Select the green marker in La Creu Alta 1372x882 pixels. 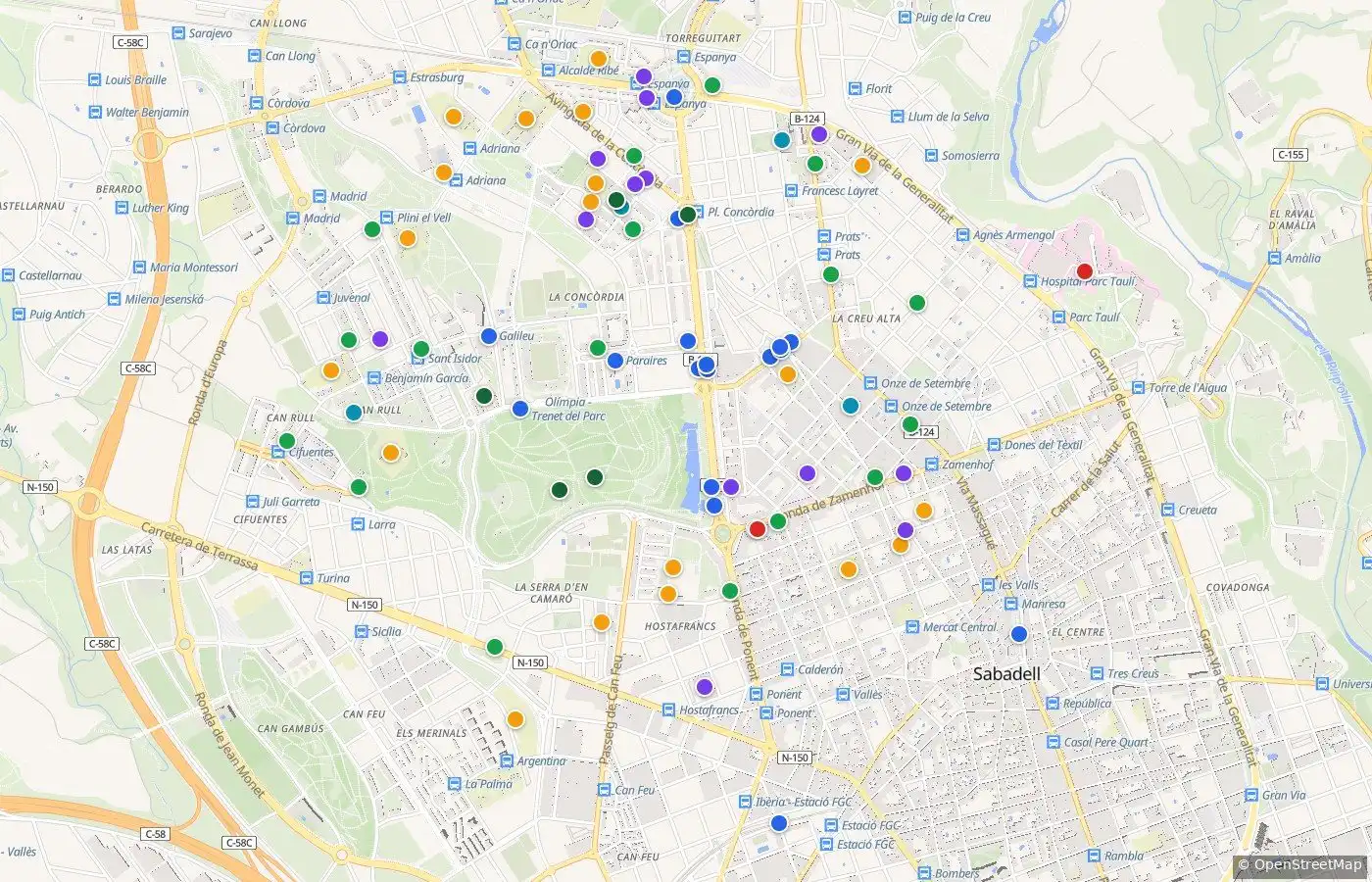(917, 303)
